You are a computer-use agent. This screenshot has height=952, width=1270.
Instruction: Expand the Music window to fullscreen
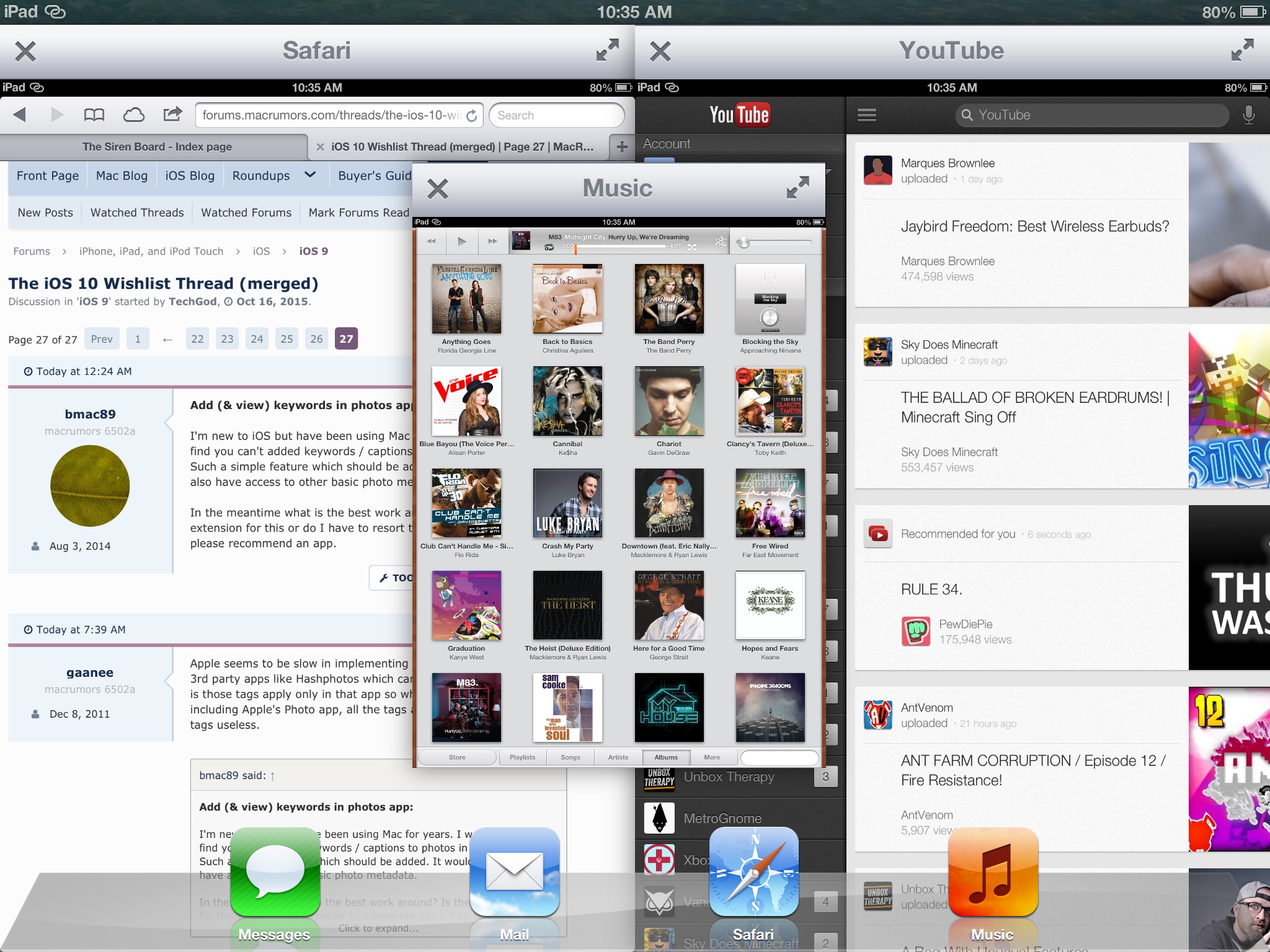[x=798, y=188]
